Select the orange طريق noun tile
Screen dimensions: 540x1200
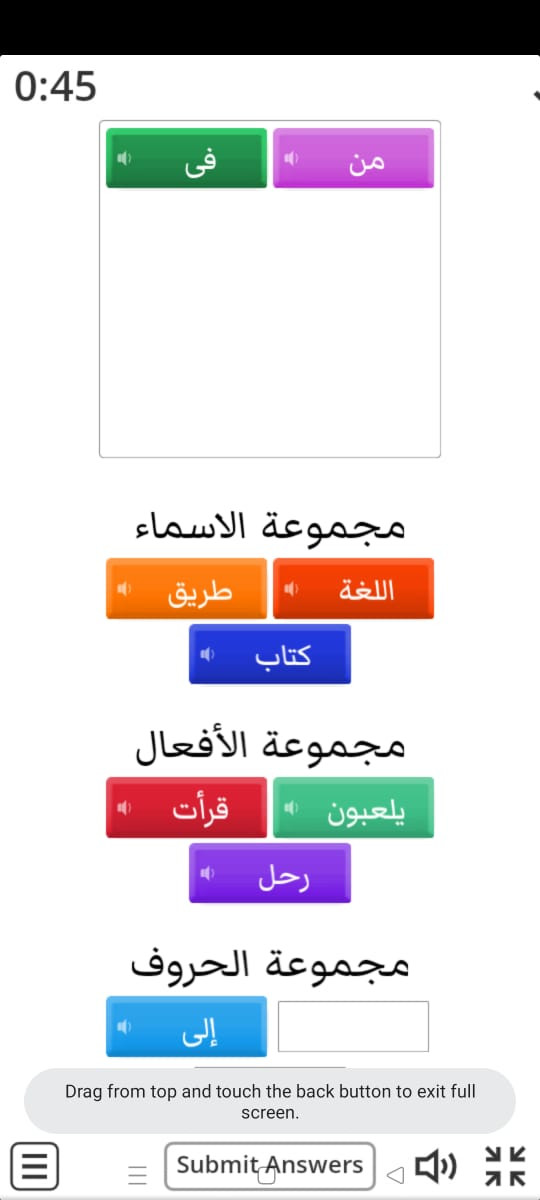click(x=187, y=589)
